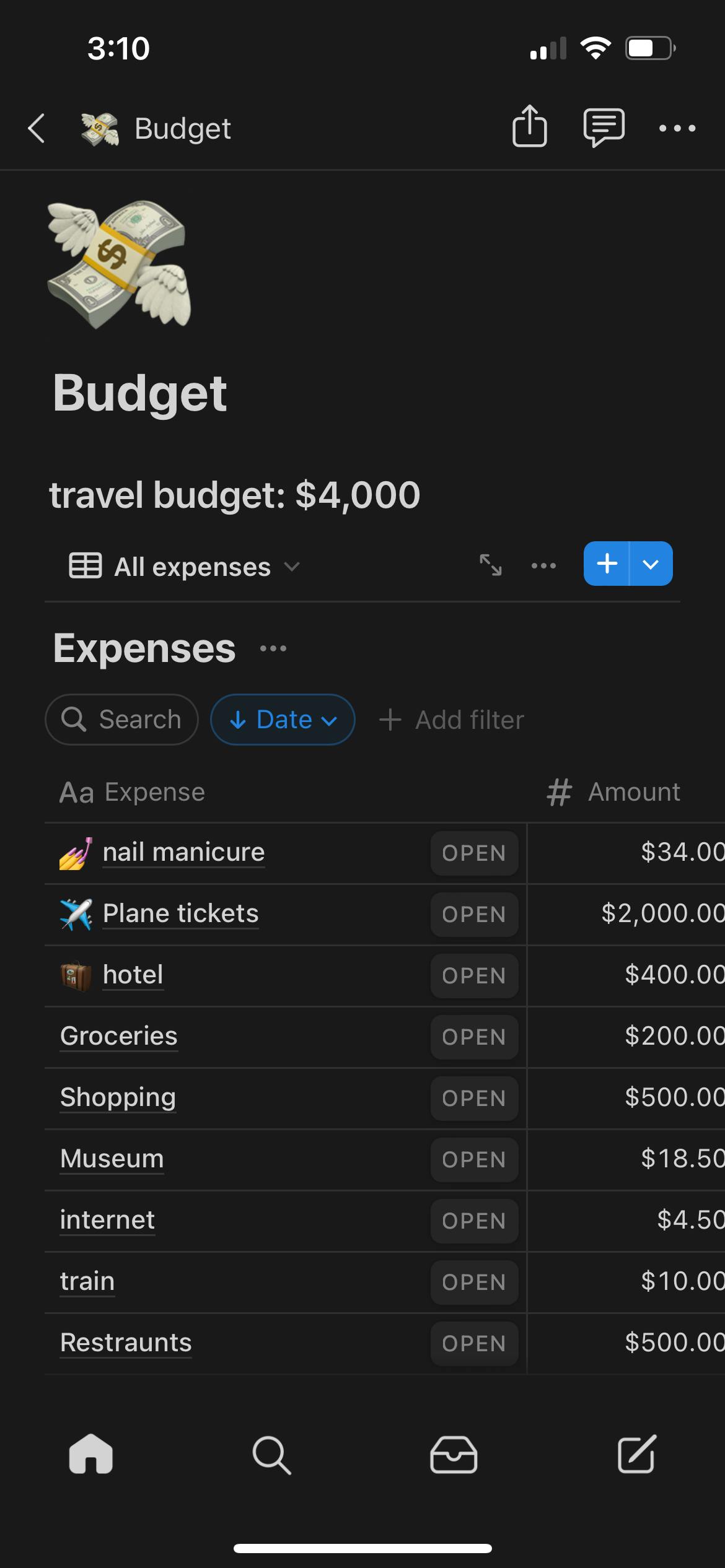
Task: Open the Inbox tray icon
Action: pyautogui.click(x=454, y=1454)
